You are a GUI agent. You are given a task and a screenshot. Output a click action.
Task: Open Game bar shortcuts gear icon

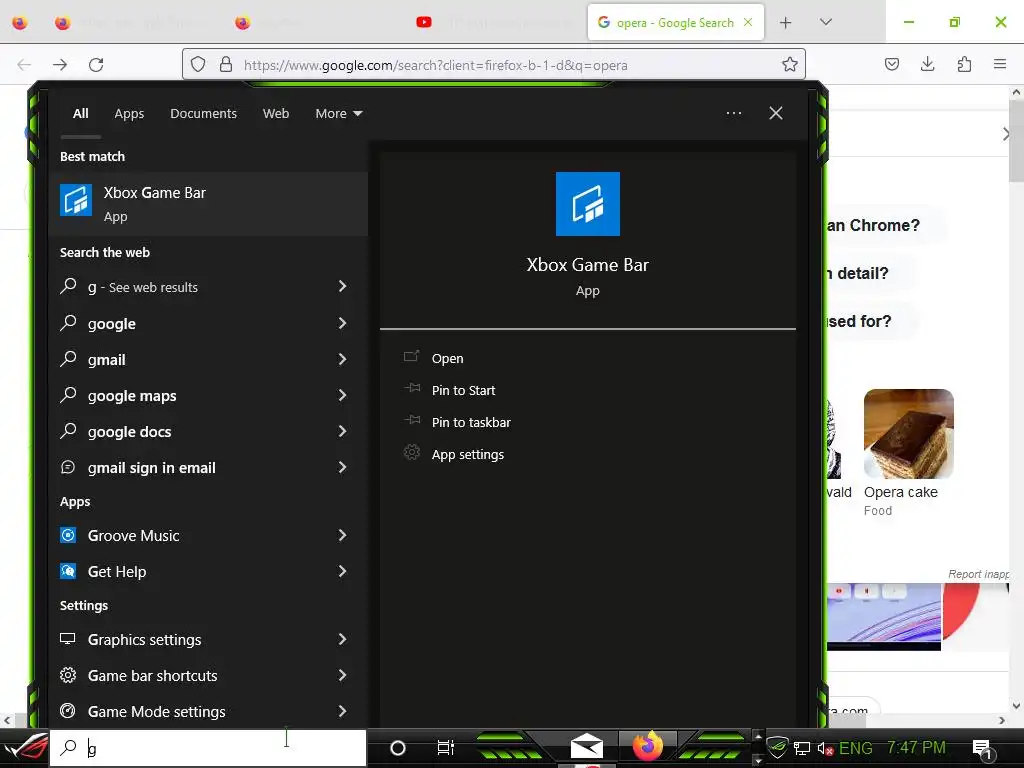[x=68, y=675]
